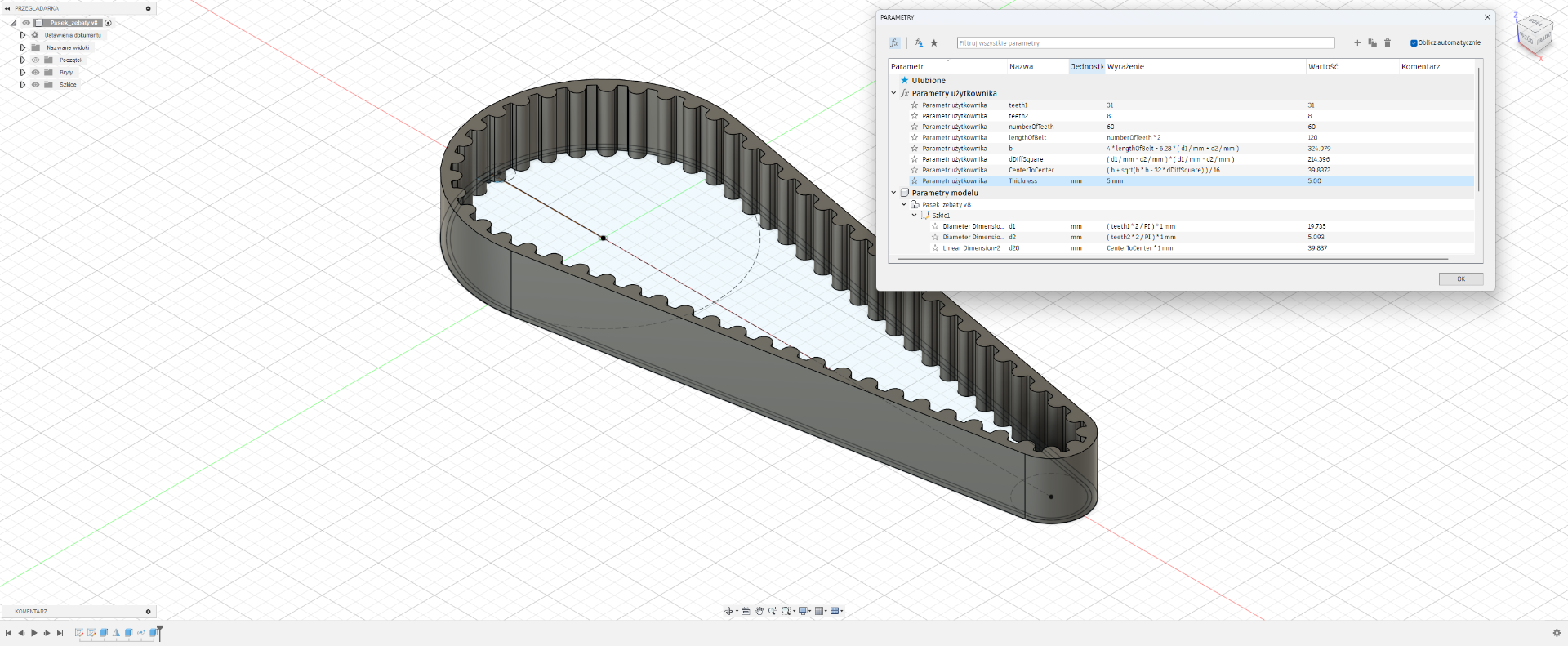
Task: Click the last feature before timeline marker
Action: coord(153,632)
